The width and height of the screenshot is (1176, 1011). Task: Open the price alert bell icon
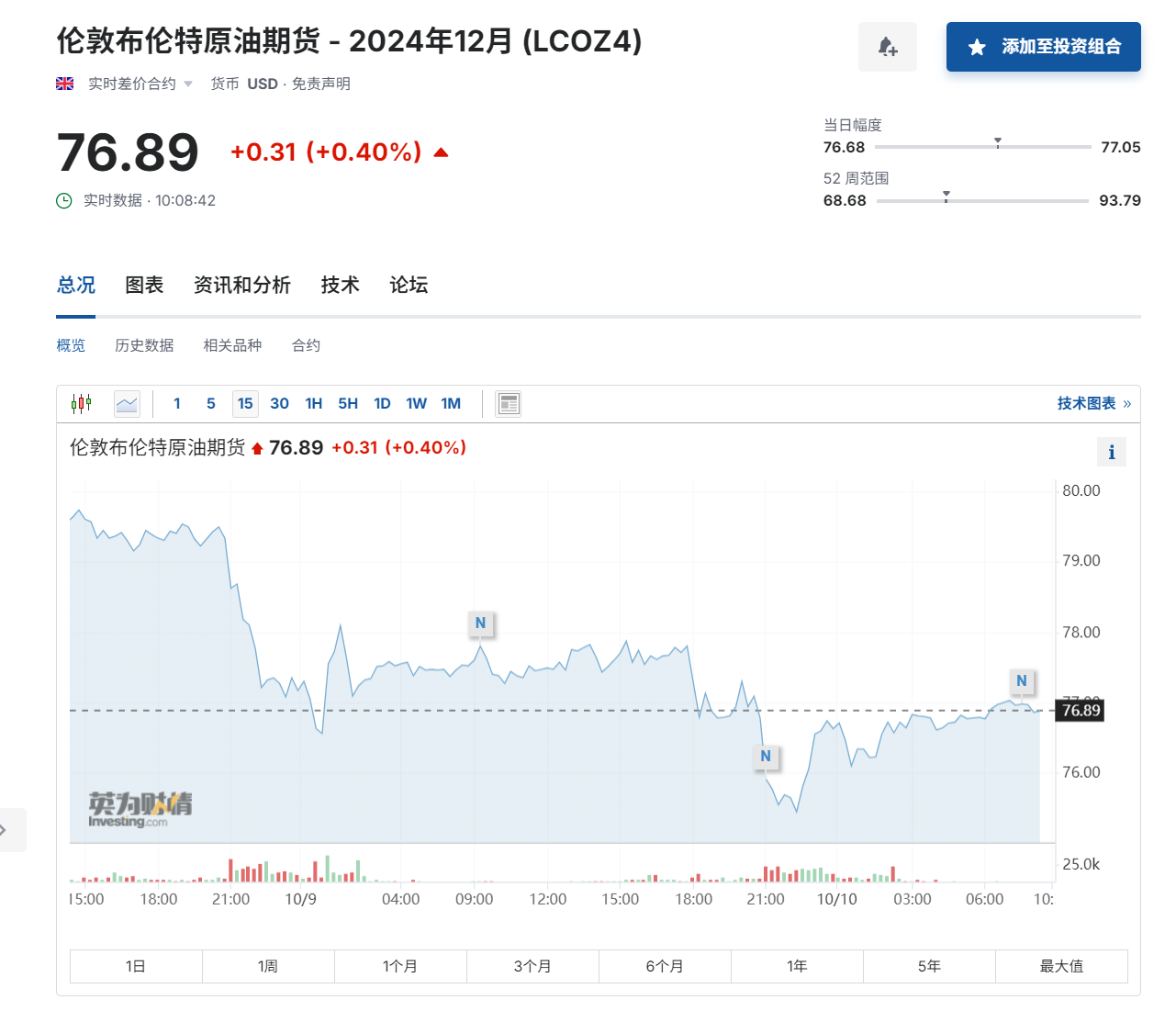coord(887,46)
